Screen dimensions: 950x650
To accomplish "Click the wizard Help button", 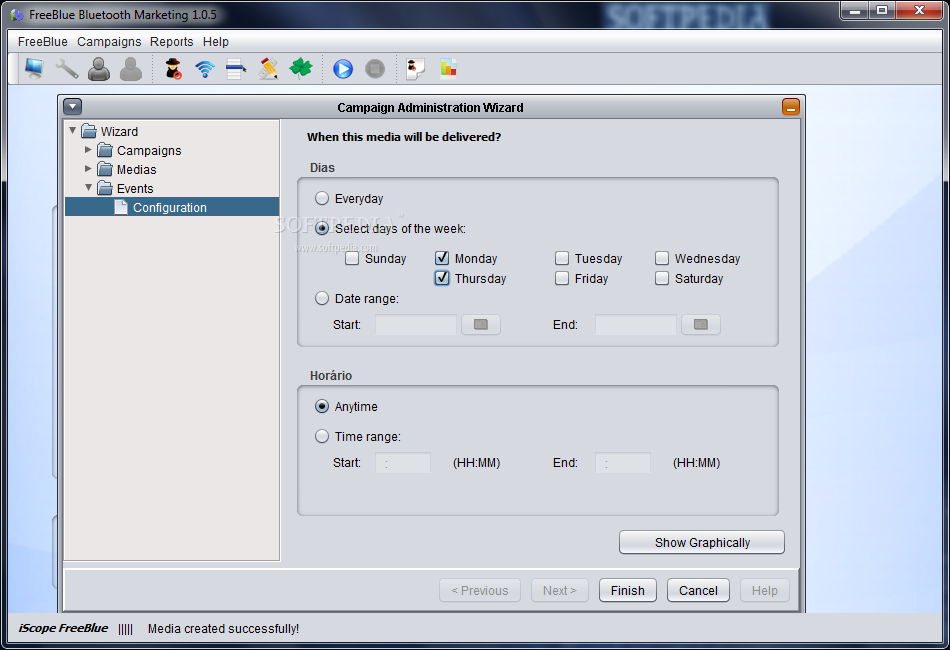I will click(x=765, y=591).
